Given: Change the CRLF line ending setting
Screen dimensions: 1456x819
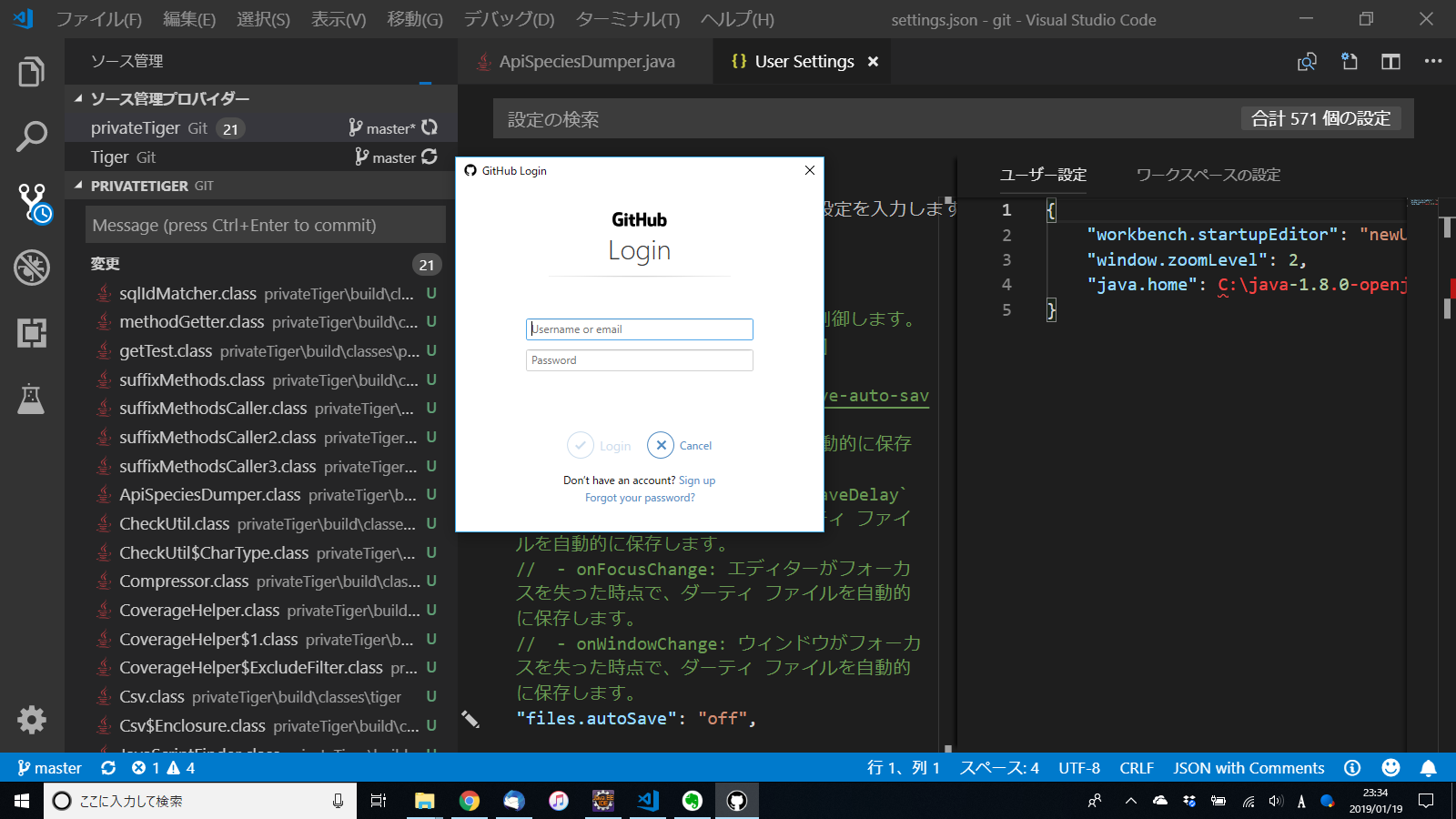Looking at the screenshot, I should click(x=1137, y=768).
